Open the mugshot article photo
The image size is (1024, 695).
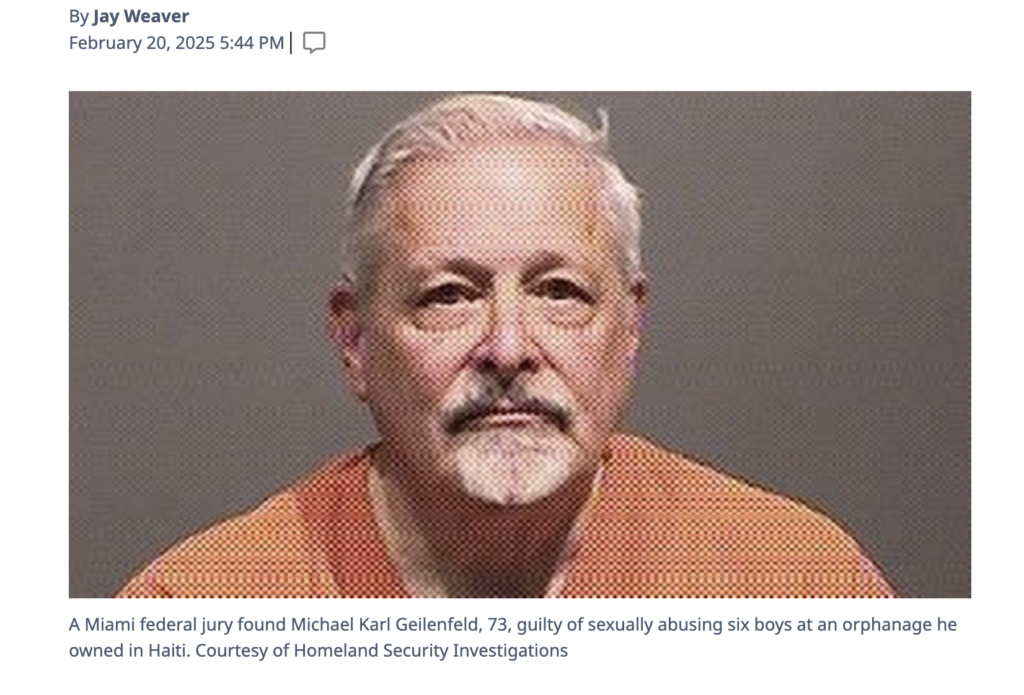coord(520,344)
